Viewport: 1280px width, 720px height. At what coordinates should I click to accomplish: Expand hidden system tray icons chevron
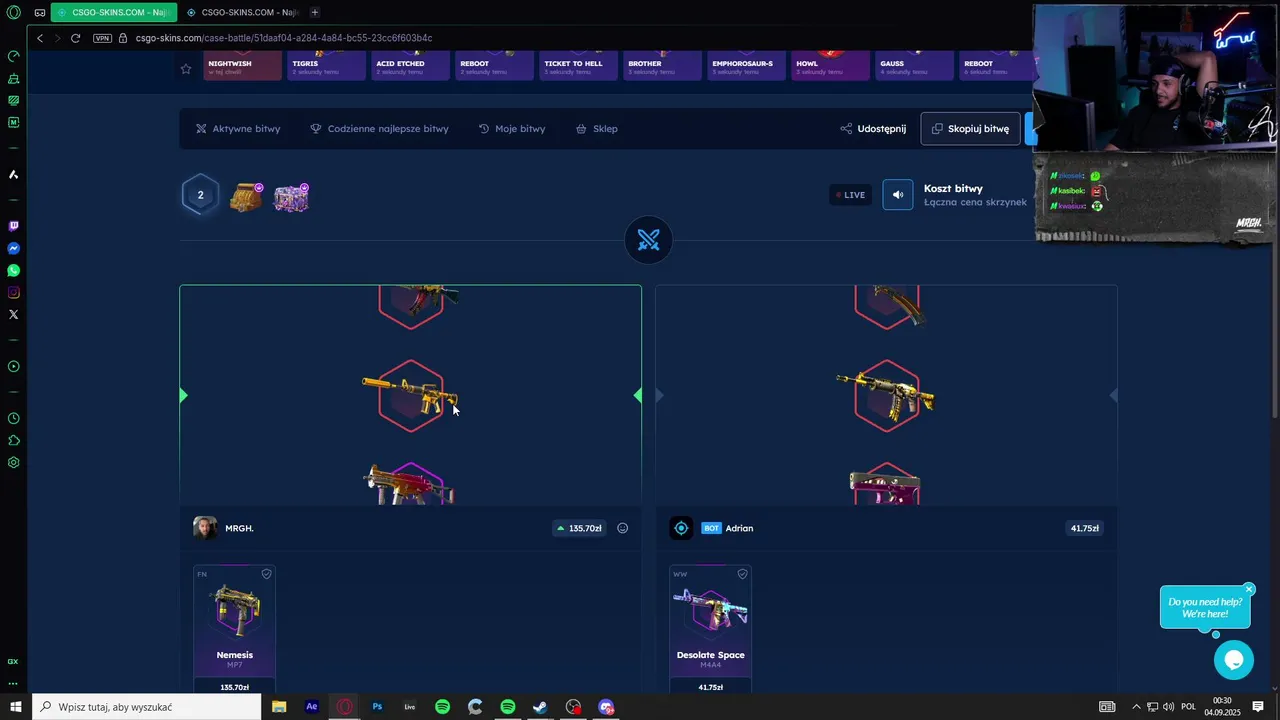(1136, 707)
